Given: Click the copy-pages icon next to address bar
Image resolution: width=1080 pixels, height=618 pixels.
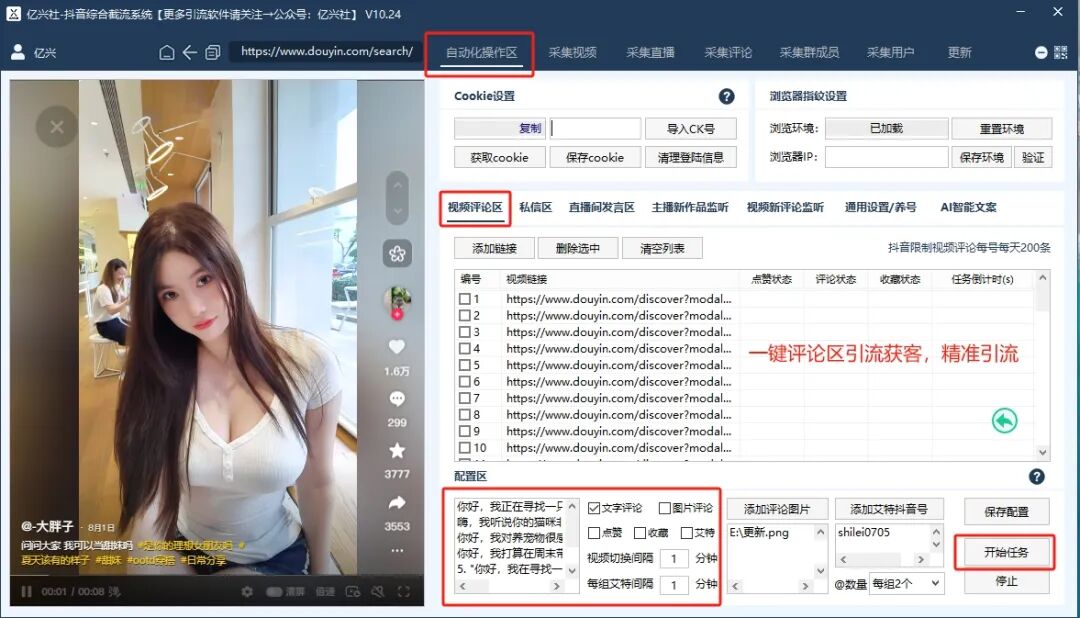Looking at the screenshot, I should 213,52.
